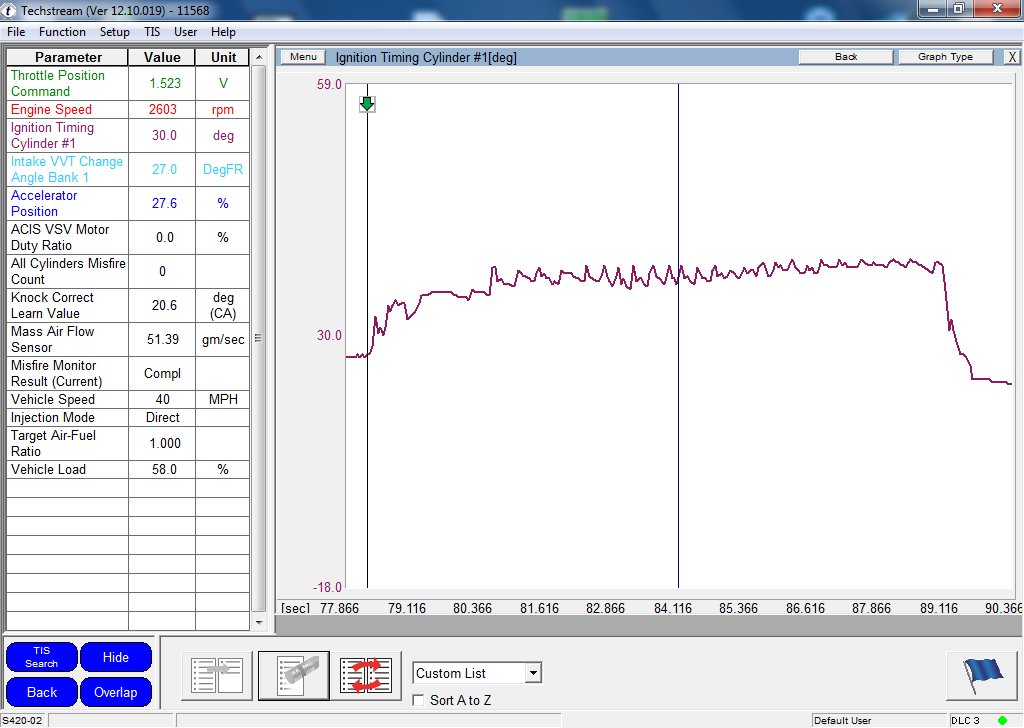Open the File menu
1024x728 pixels.
(x=16, y=32)
